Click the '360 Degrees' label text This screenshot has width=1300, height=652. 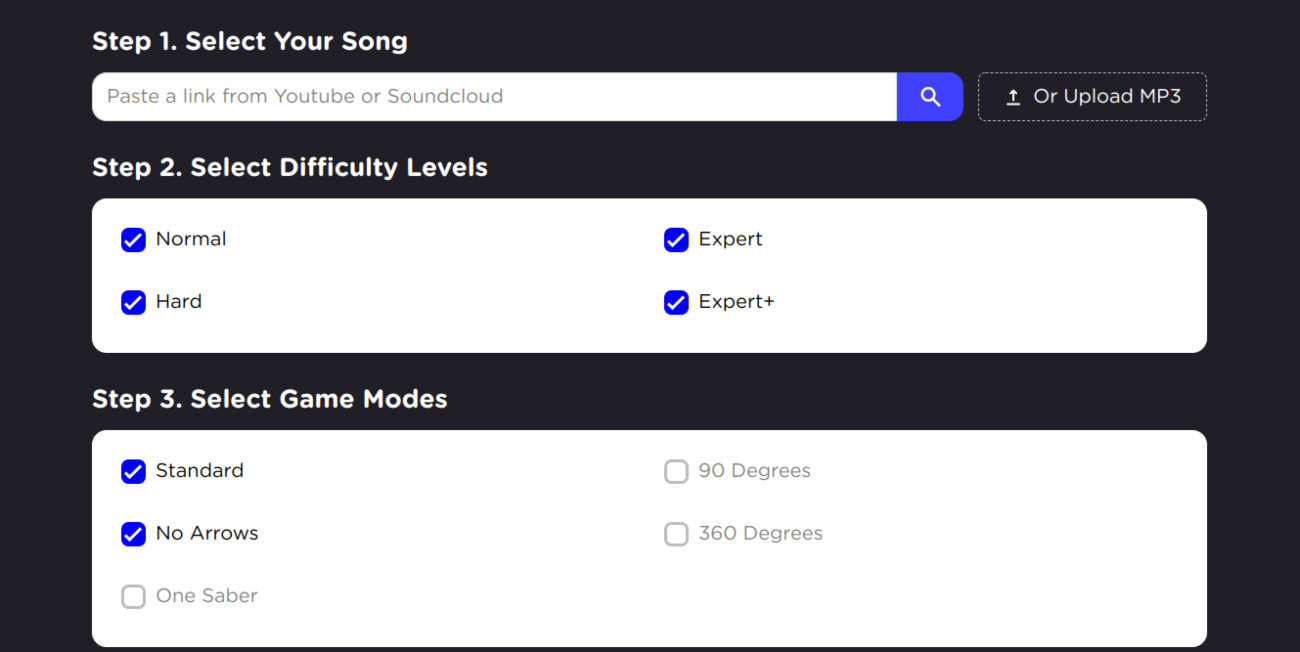click(x=760, y=534)
